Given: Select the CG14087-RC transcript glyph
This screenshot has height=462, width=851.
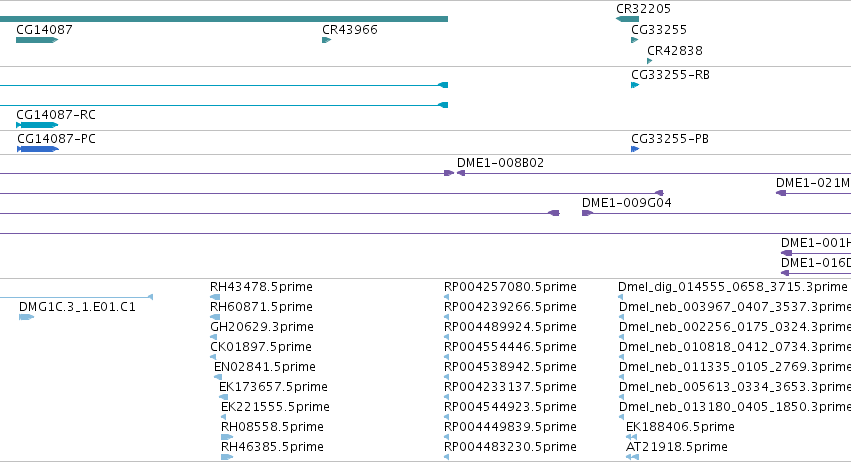Looking at the screenshot, I should 37,125.
